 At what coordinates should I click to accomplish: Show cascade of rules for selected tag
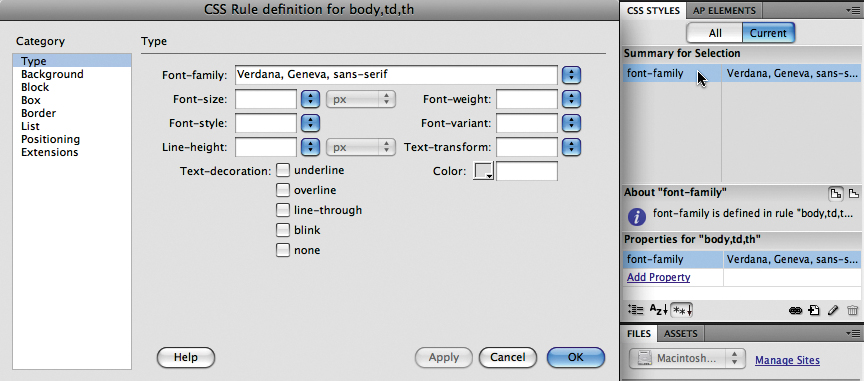[x=854, y=193]
